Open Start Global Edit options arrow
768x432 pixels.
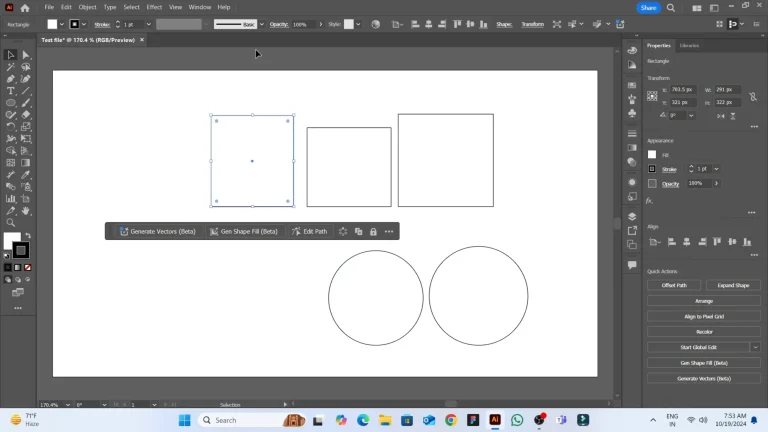pyautogui.click(x=755, y=347)
